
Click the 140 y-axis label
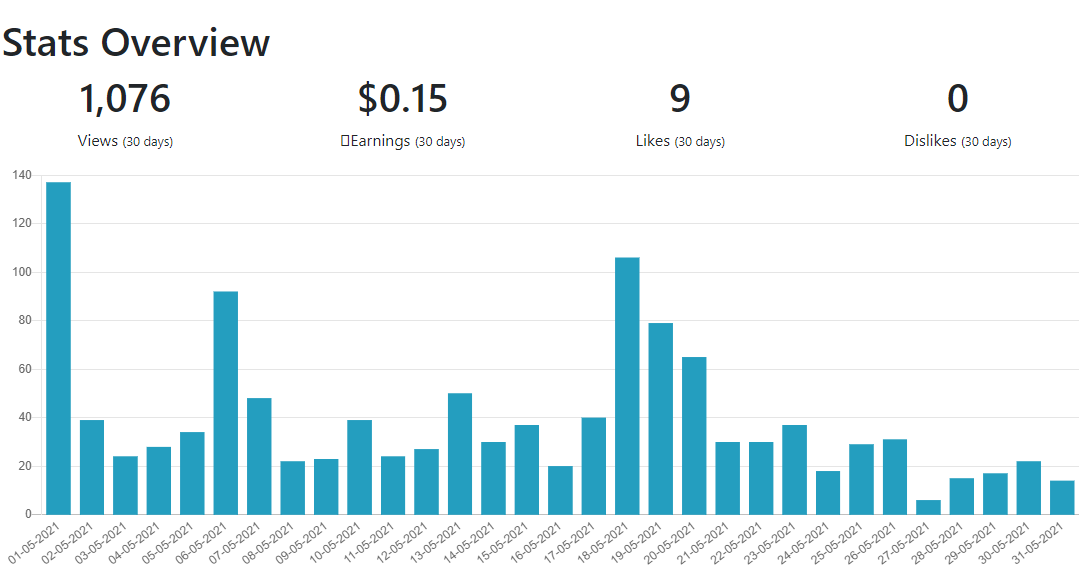click(22, 175)
